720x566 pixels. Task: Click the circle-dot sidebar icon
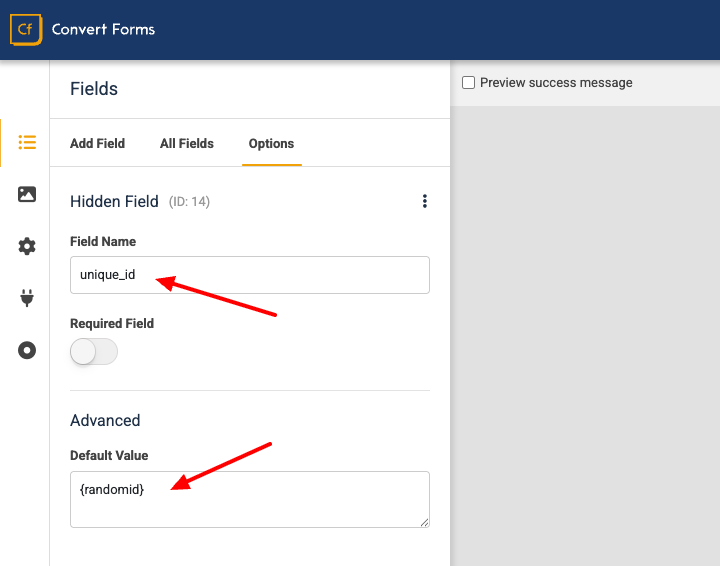pos(27,350)
